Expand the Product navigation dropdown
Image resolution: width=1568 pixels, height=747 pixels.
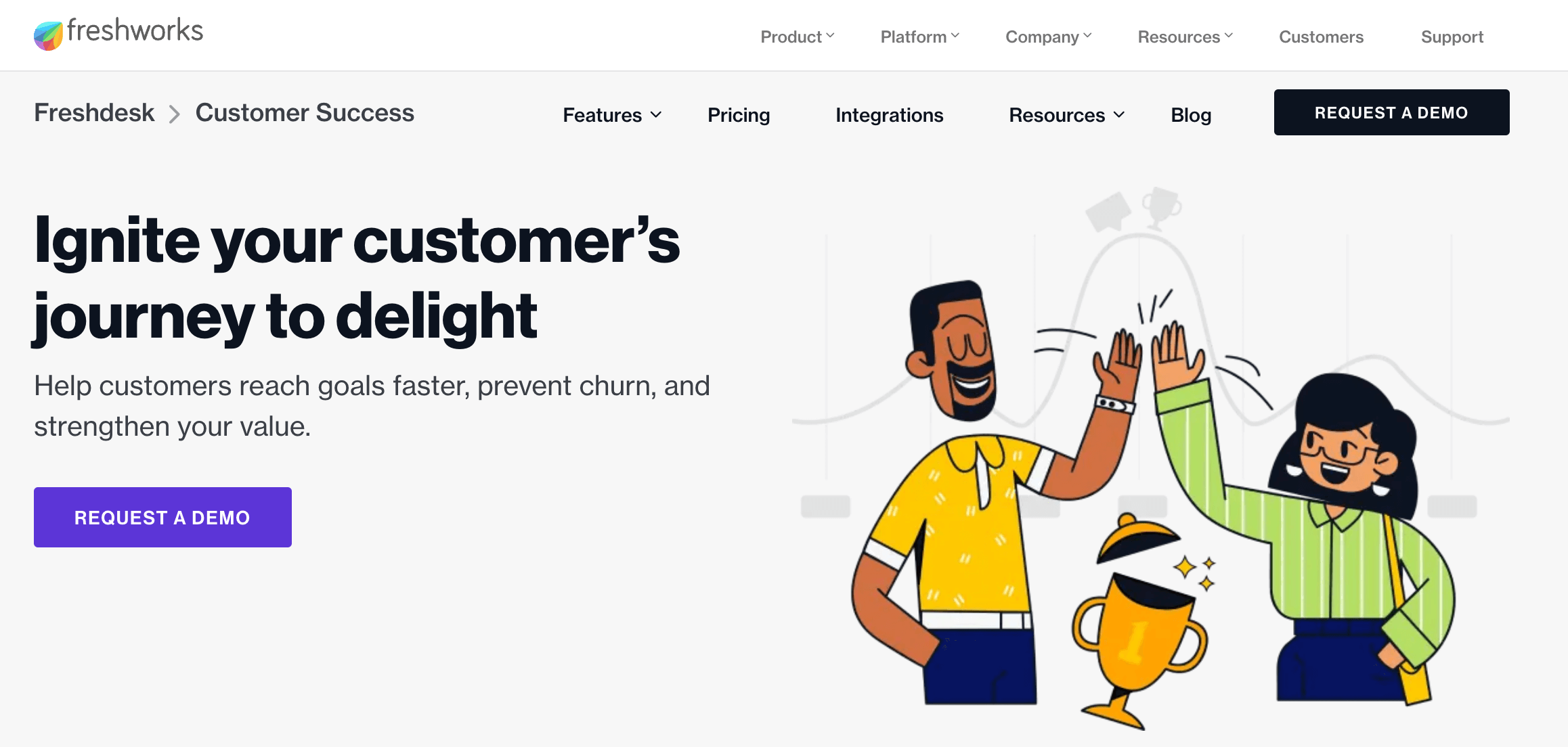tap(795, 36)
